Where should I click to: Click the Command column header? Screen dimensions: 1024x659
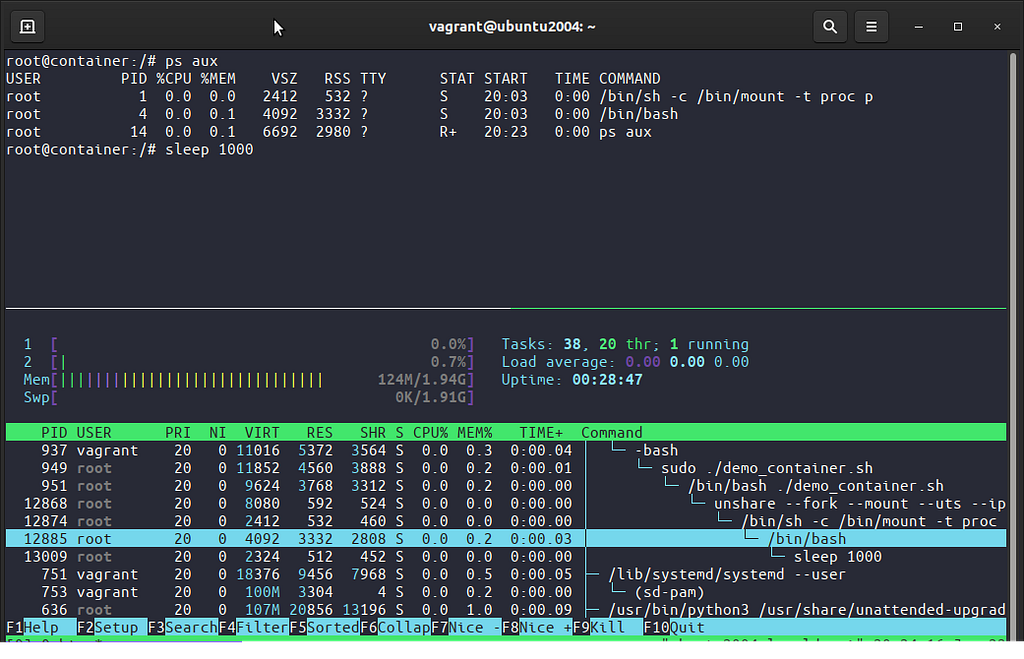pyautogui.click(x=612, y=432)
